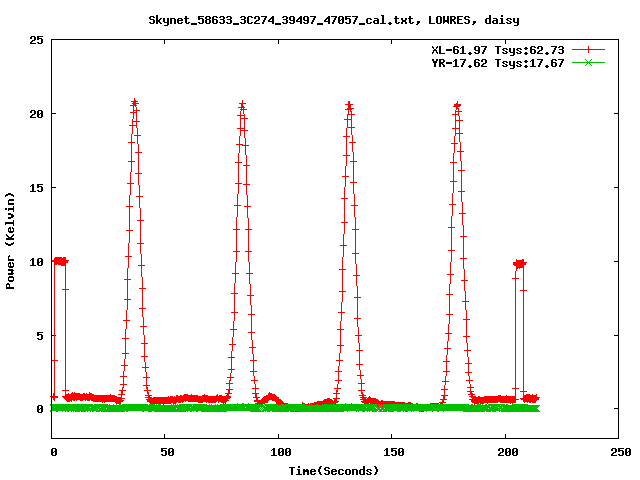Click the second red peak near 84 seconds
Image resolution: width=640 pixels, height=480 pixels.
pyautogui.click(x=242, y=105)
